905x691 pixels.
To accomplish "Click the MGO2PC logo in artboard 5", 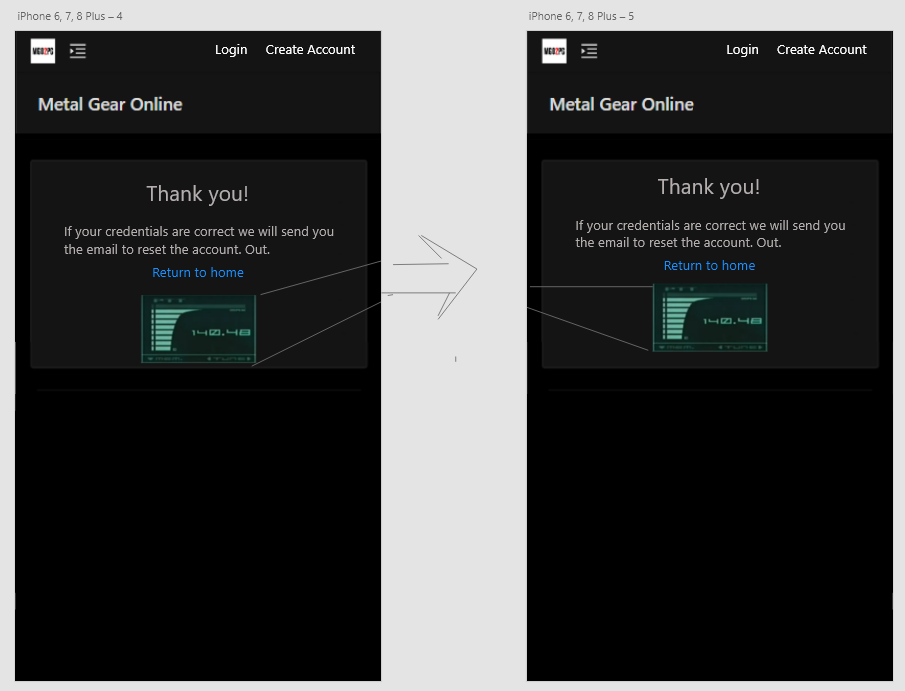I will click(x=554, y=50).
